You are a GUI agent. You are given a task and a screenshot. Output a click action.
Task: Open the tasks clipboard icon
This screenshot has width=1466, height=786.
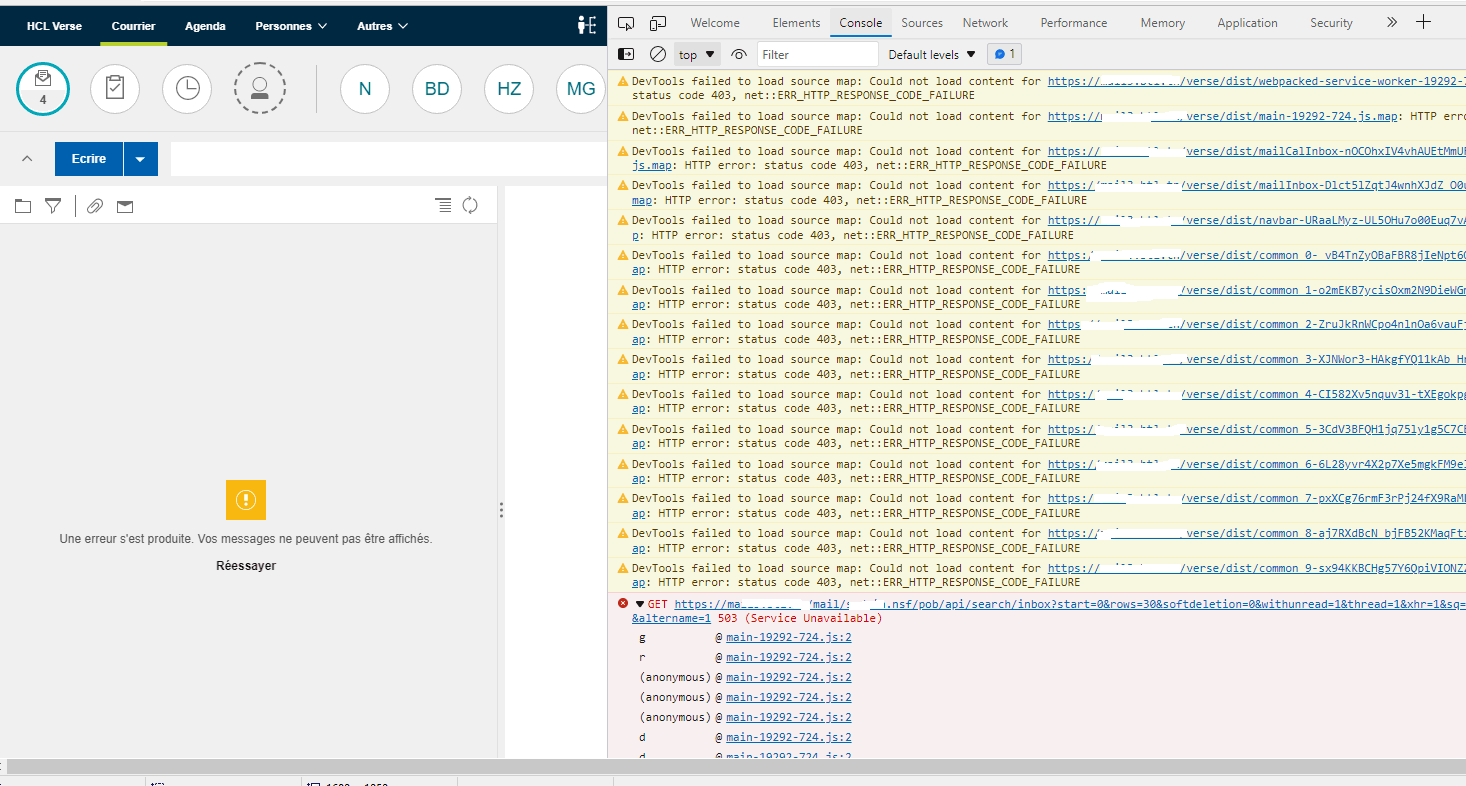coord(115,88)
